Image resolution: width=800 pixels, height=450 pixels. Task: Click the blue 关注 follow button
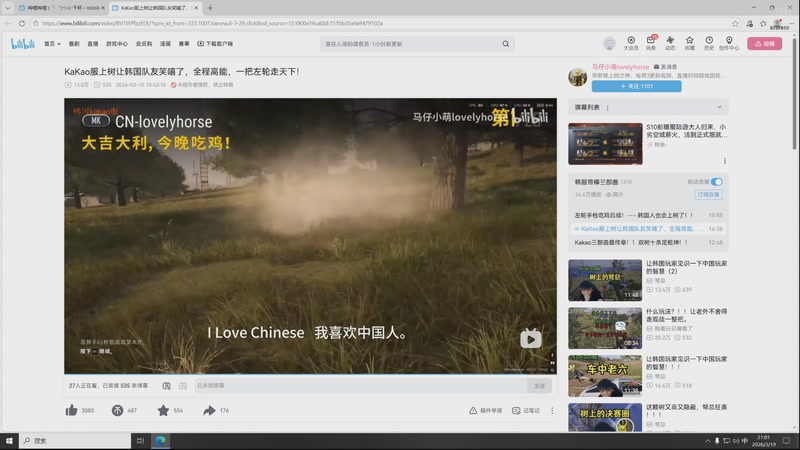pos(636,86)
